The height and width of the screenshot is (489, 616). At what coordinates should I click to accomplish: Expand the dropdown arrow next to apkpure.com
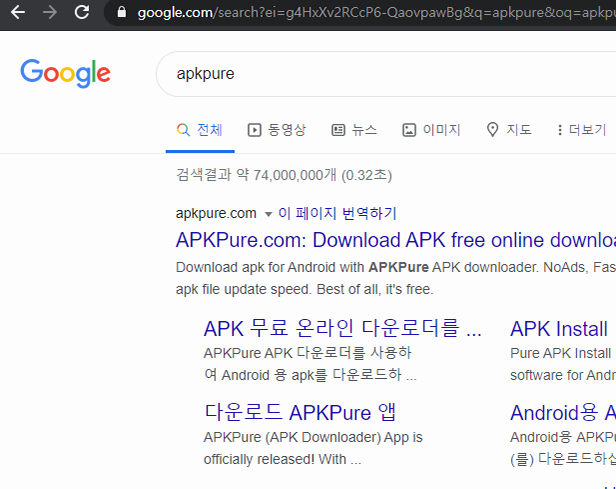[x=268, y=214]
